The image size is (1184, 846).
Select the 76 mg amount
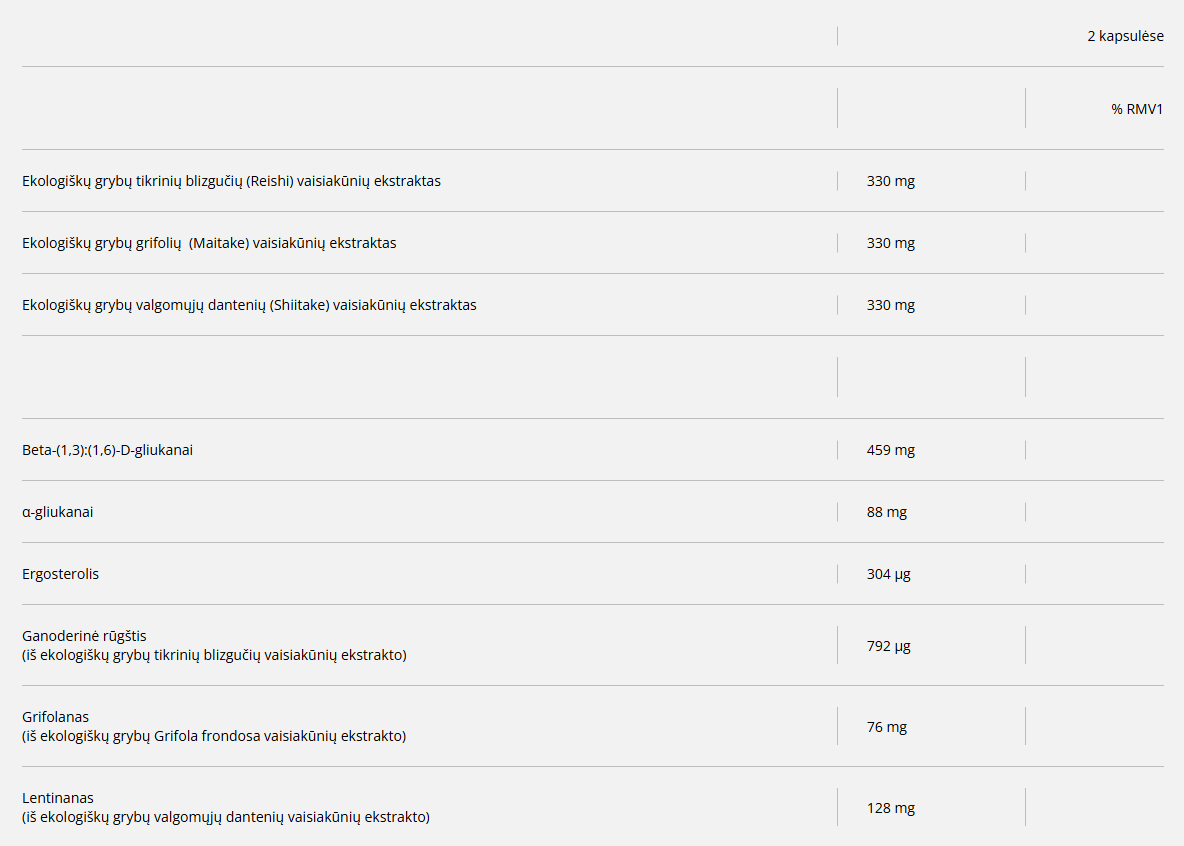[x=886, y=727]
